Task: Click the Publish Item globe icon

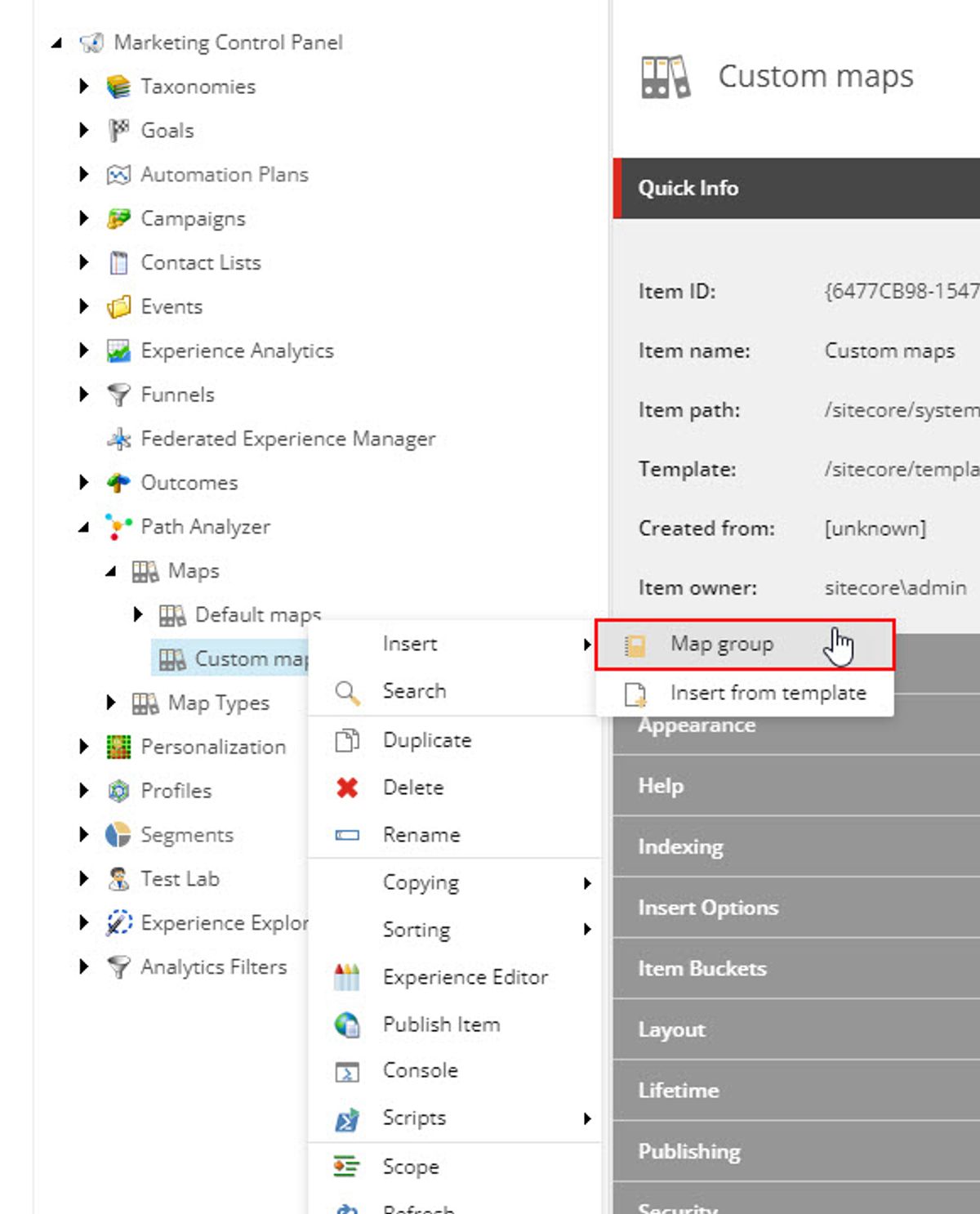Action: click(x=347, y=1025)
